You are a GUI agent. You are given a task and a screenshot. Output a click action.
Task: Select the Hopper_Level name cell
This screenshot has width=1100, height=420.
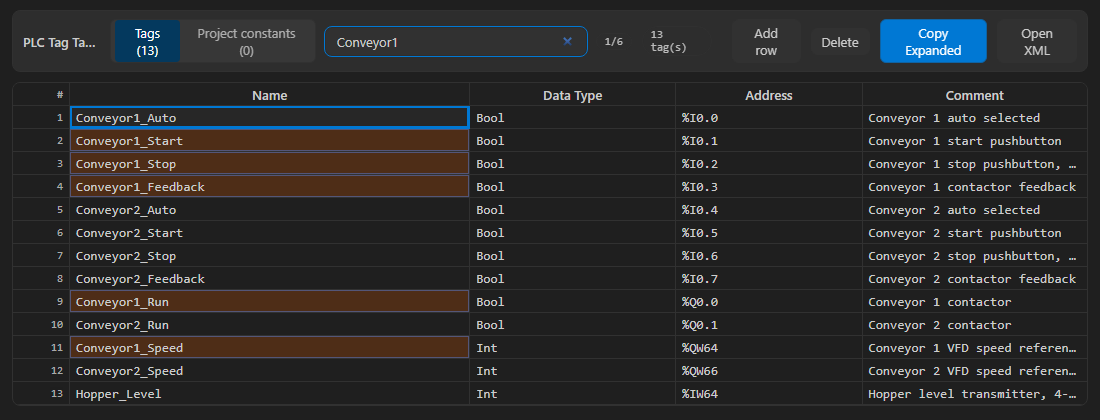270,393
